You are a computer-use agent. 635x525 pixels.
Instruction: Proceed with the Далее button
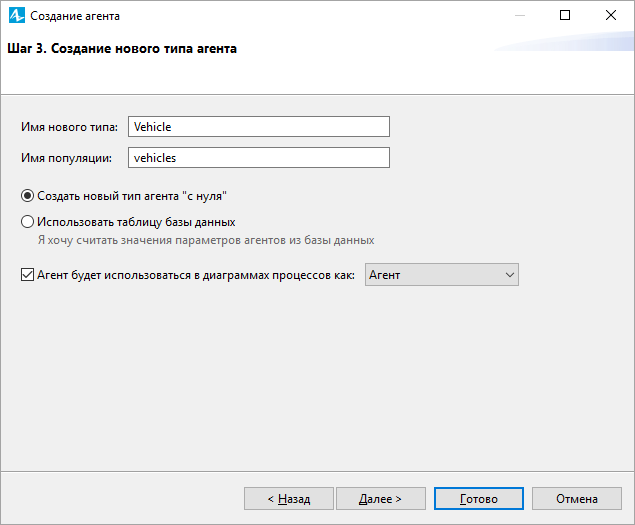(x=381, y=499)
